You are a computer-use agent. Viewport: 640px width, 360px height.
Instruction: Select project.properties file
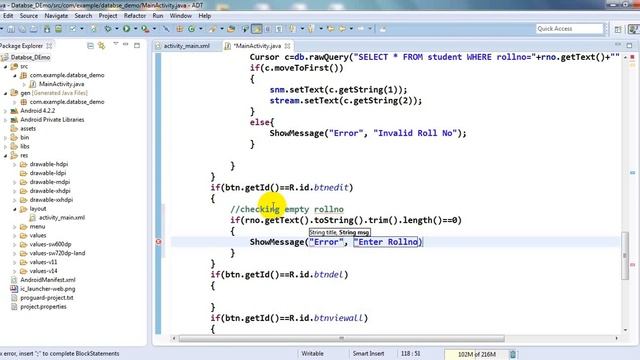[x=43, y=307]
